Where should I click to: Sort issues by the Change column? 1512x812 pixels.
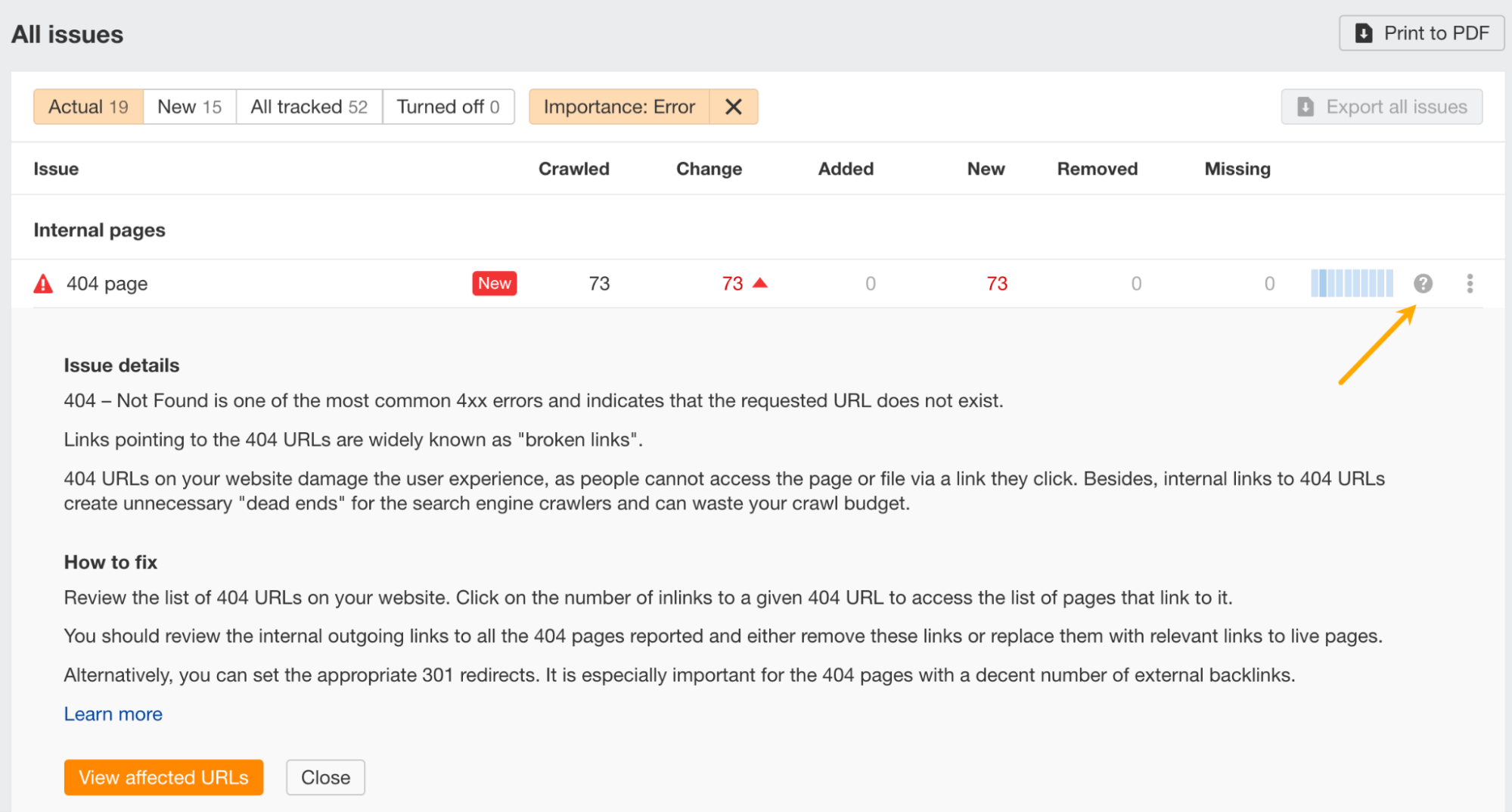tap(708, 169)
